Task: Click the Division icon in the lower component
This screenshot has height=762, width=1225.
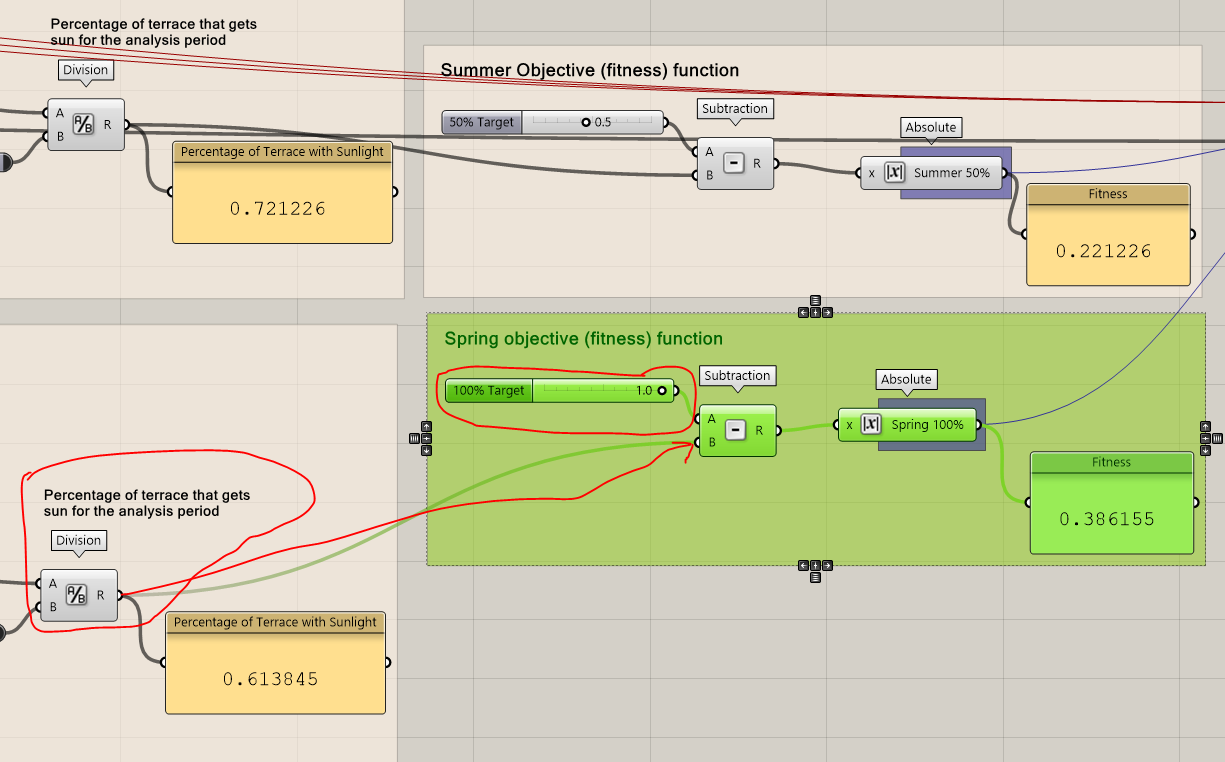Action: [x=76, y=595]
